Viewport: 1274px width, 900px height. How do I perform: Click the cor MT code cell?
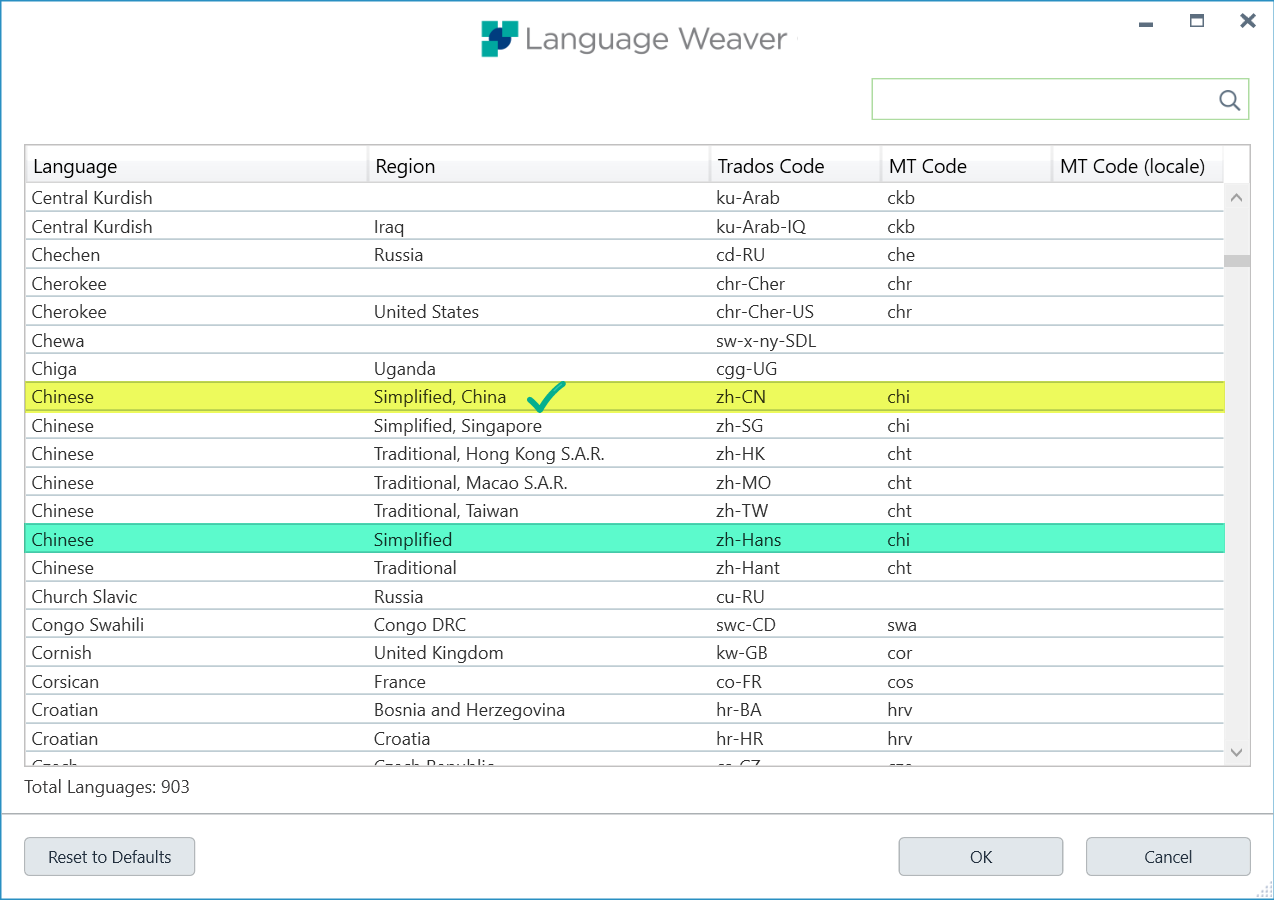coord(900,653)
